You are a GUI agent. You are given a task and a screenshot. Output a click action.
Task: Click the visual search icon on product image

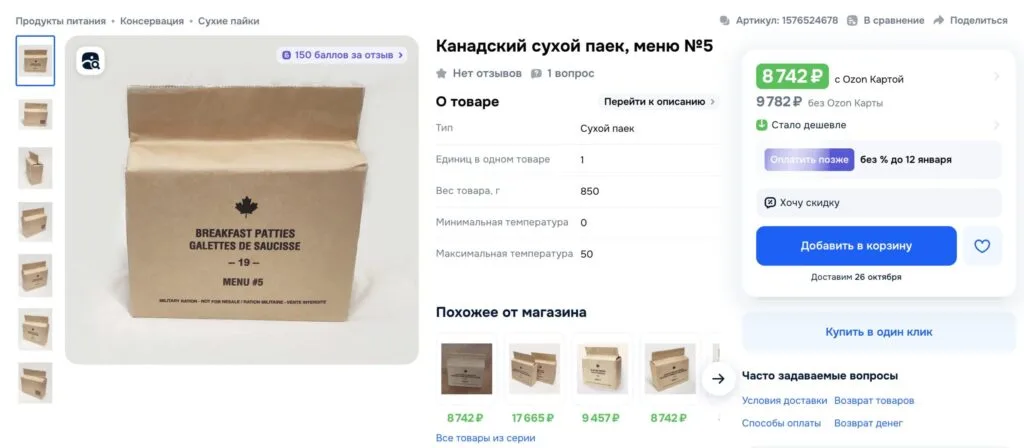pyautogui.click(x=90, y=61)
